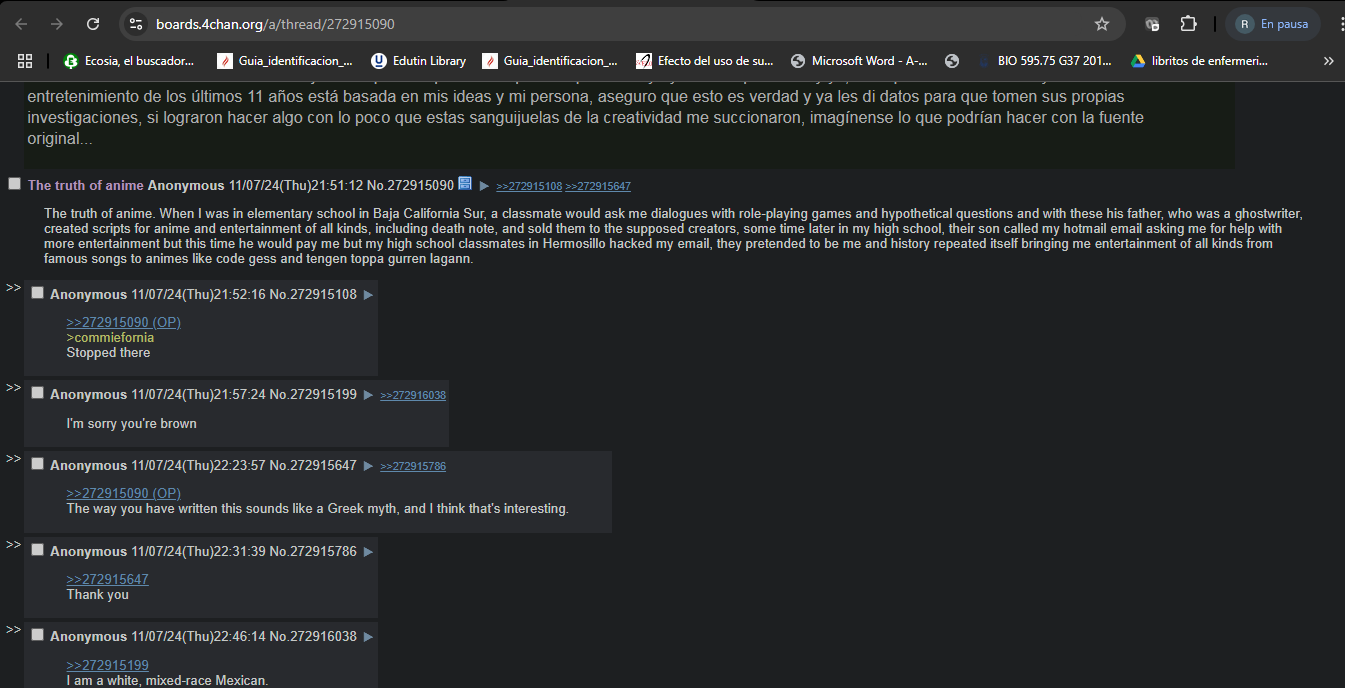Select the checkbox for post No.272915108
Image resolution: width=1345 pixels, height=688 pixels.
[37, 293]
